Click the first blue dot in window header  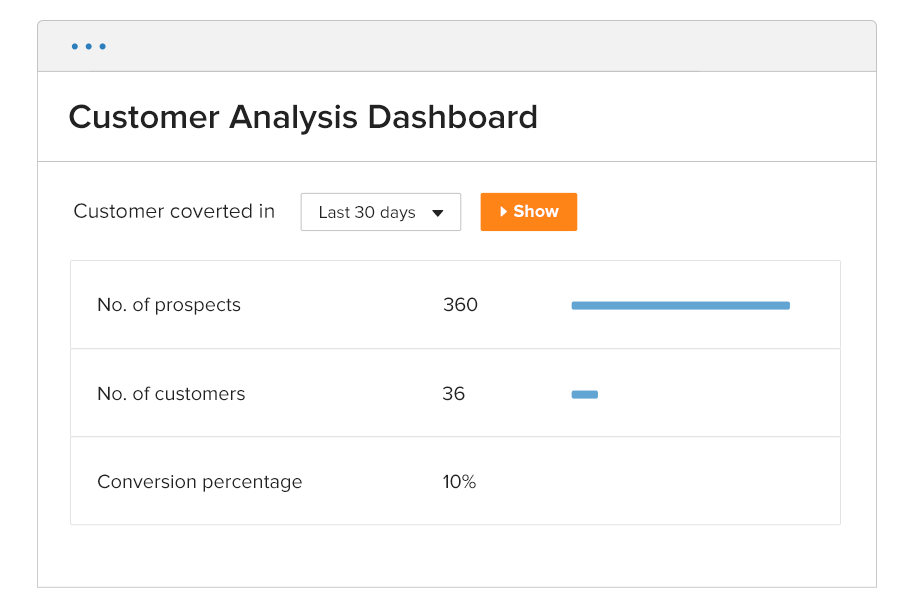pyautogui.click(x=75, y=46)
